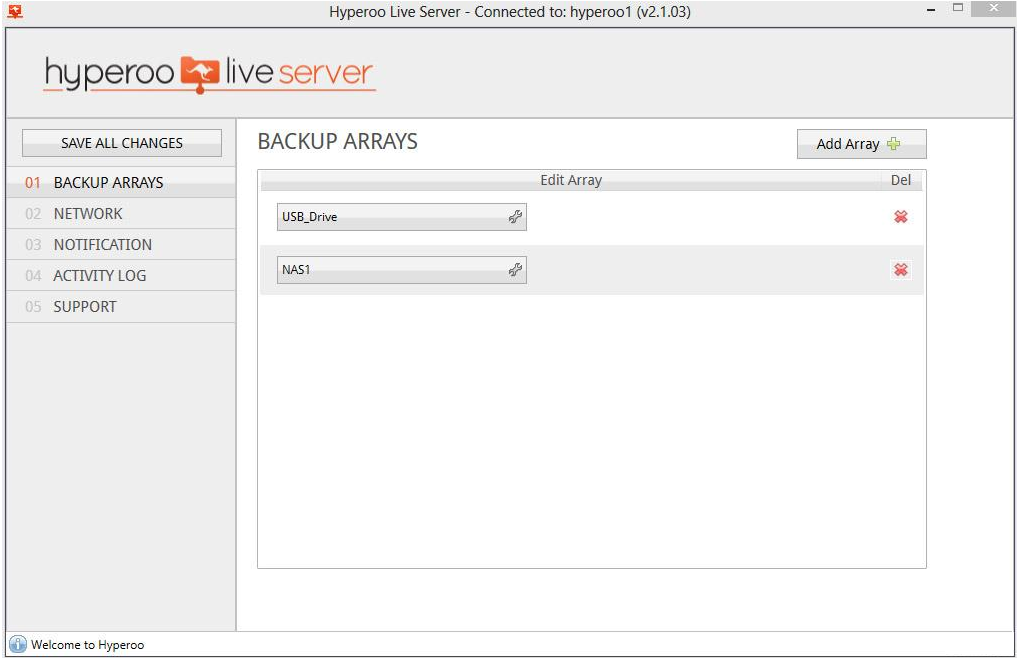Minimize the Hyperoo Live Server window
Screen dimensions: 1017x658
931,10
